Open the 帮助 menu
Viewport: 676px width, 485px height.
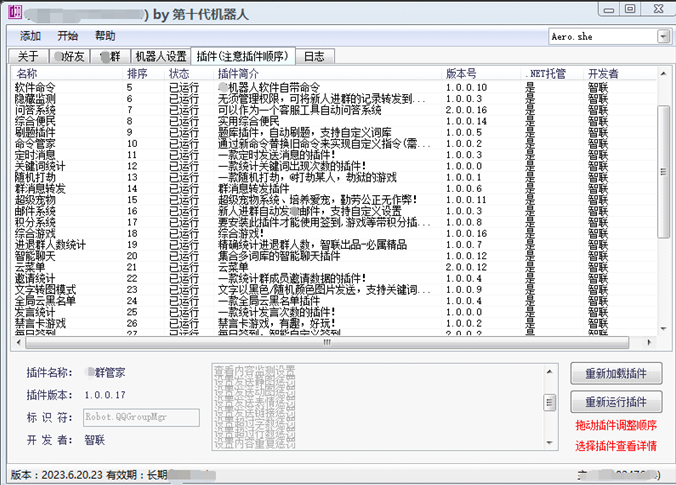coord(105,36)
